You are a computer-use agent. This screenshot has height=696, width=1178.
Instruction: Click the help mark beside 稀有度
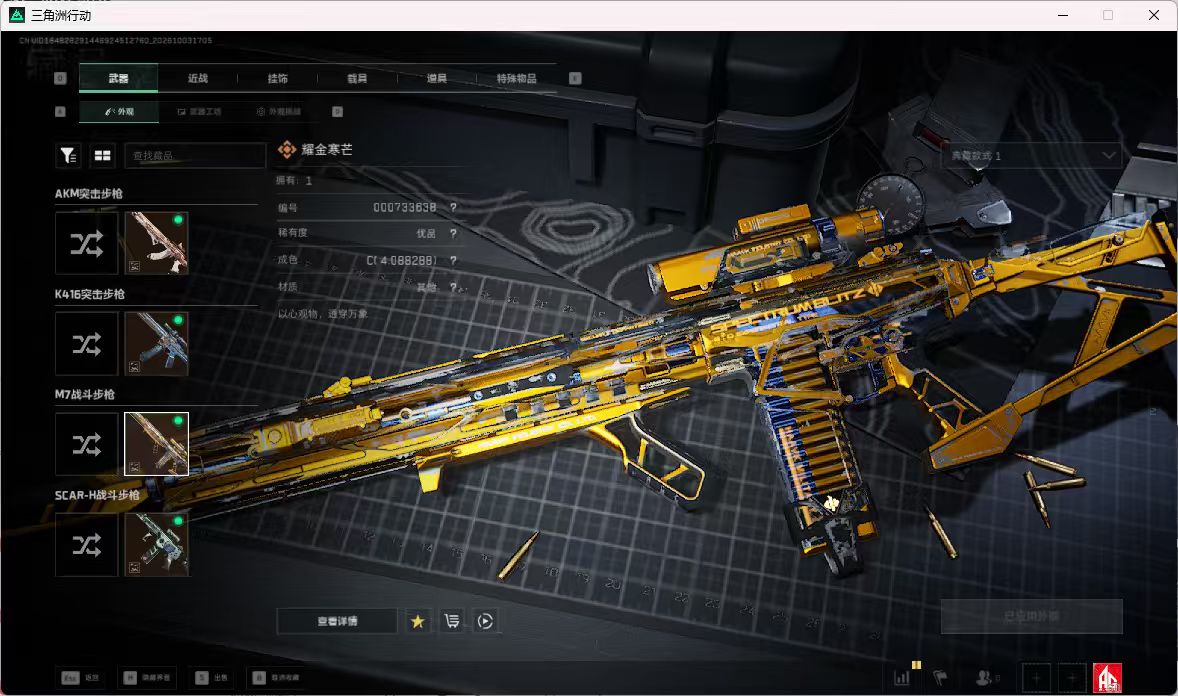click(x=453, y=233)
